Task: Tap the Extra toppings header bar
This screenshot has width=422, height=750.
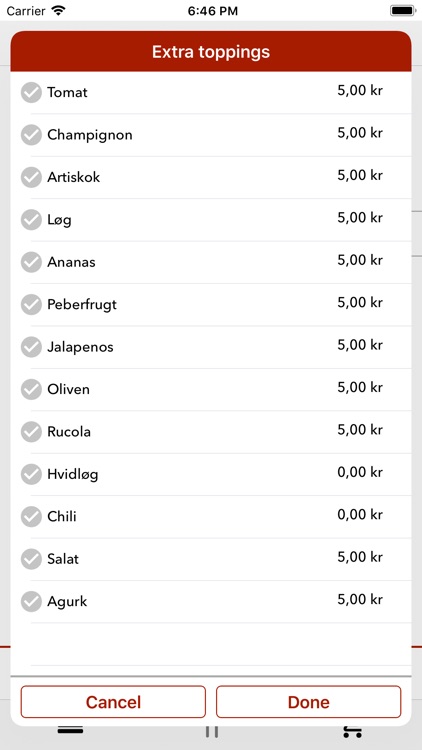Action: tap(211, 52)
